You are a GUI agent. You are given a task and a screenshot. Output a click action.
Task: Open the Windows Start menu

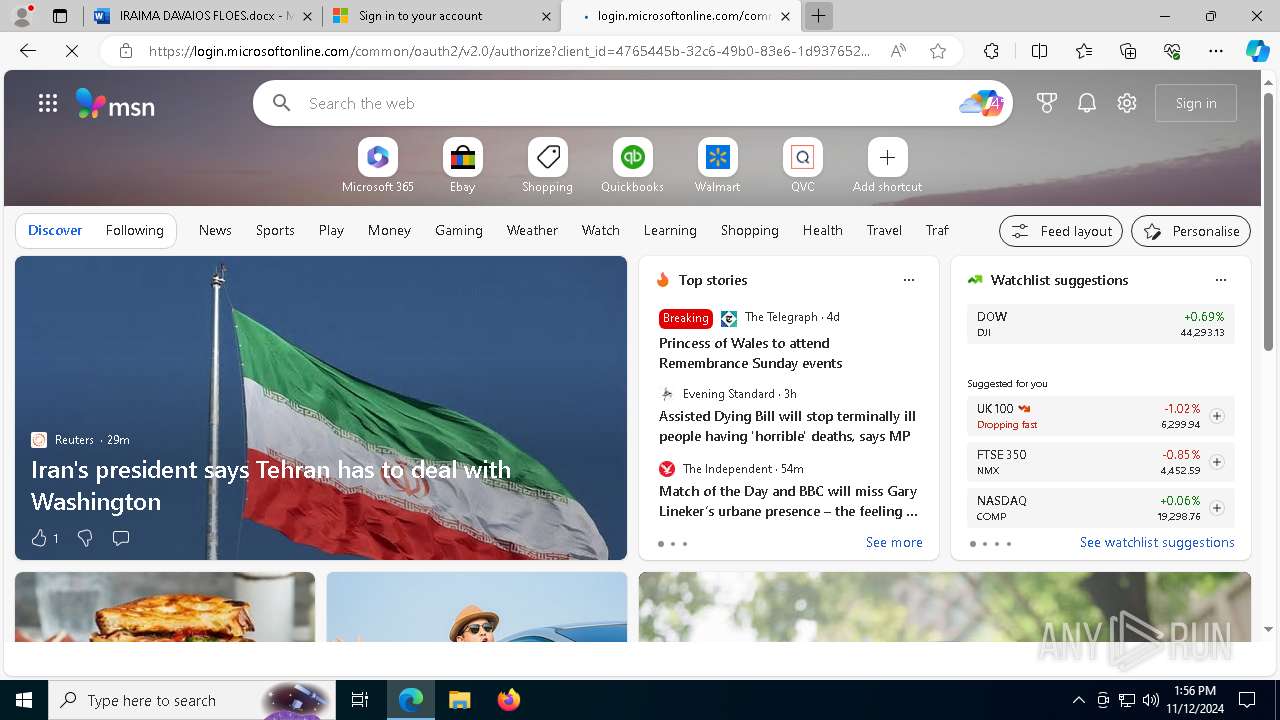[x=24, y=700]
